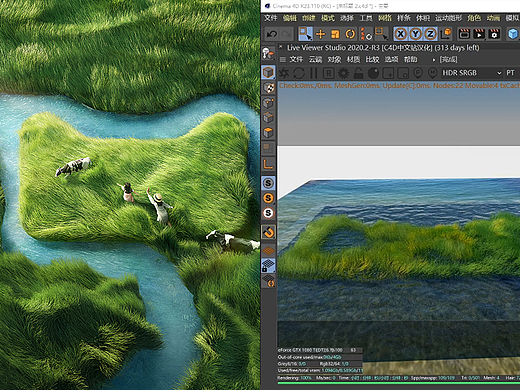
Task: Click the rectangle selection icon with cursor
Action: (x=381, y=34)
